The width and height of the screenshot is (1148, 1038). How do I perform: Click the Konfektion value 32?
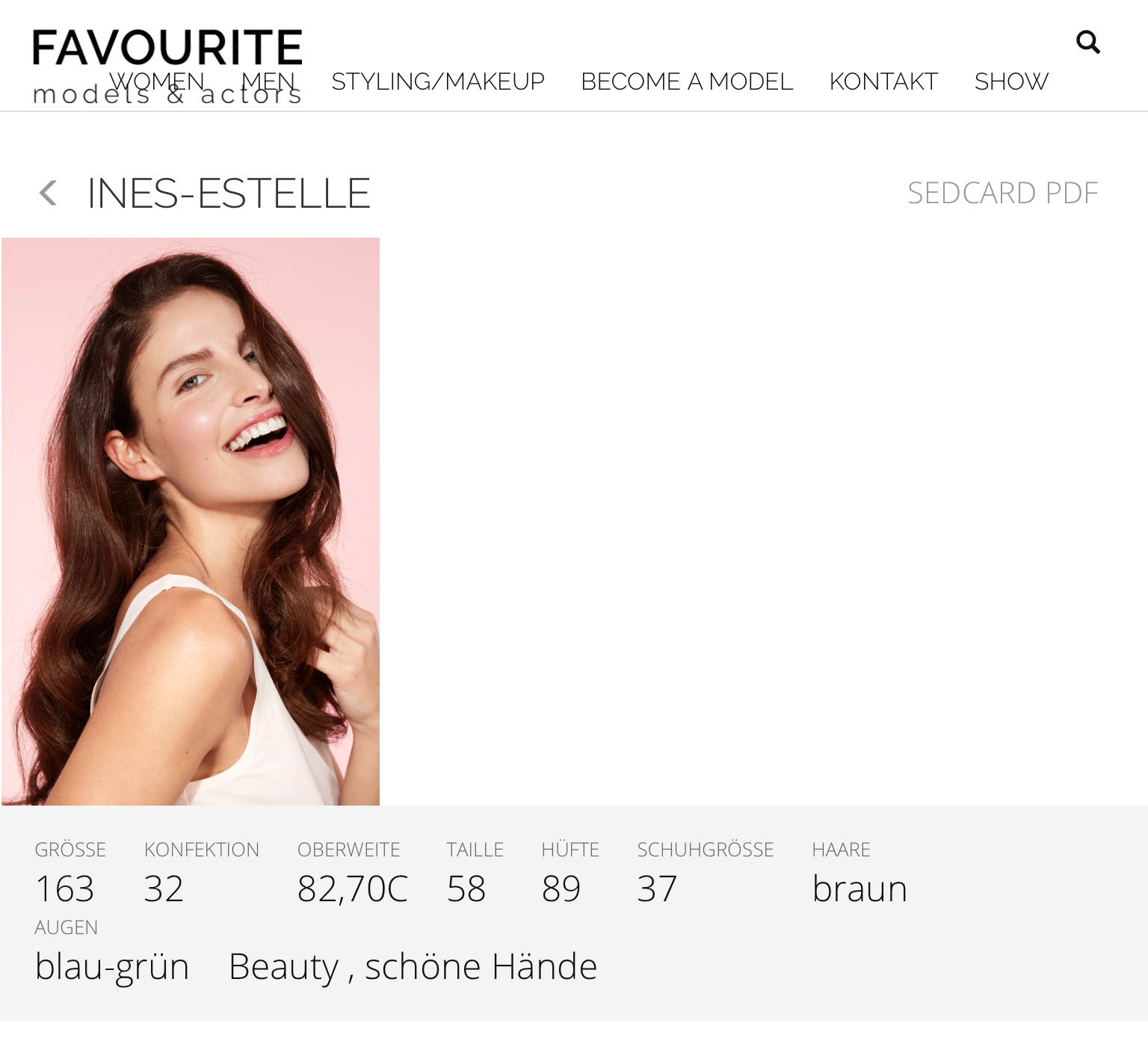click(x=164, y=889)
